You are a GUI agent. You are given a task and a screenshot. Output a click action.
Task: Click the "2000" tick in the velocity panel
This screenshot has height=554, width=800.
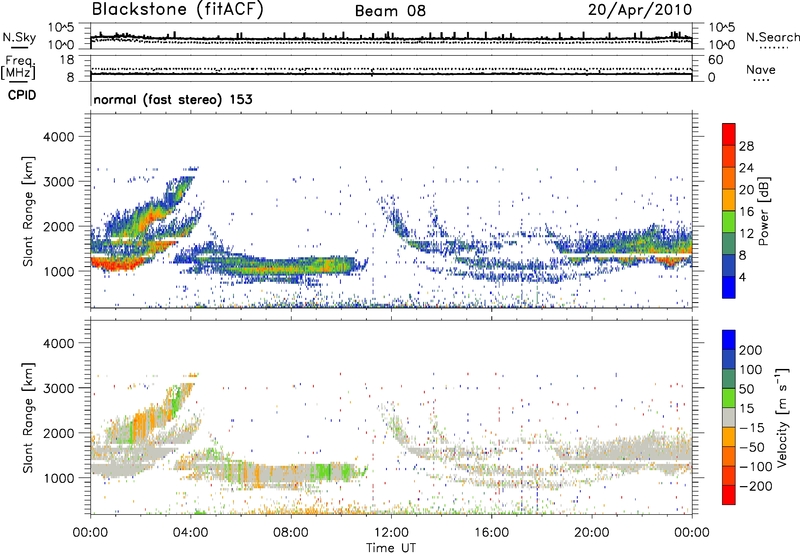pyautogui.click(x=59, y=433)
